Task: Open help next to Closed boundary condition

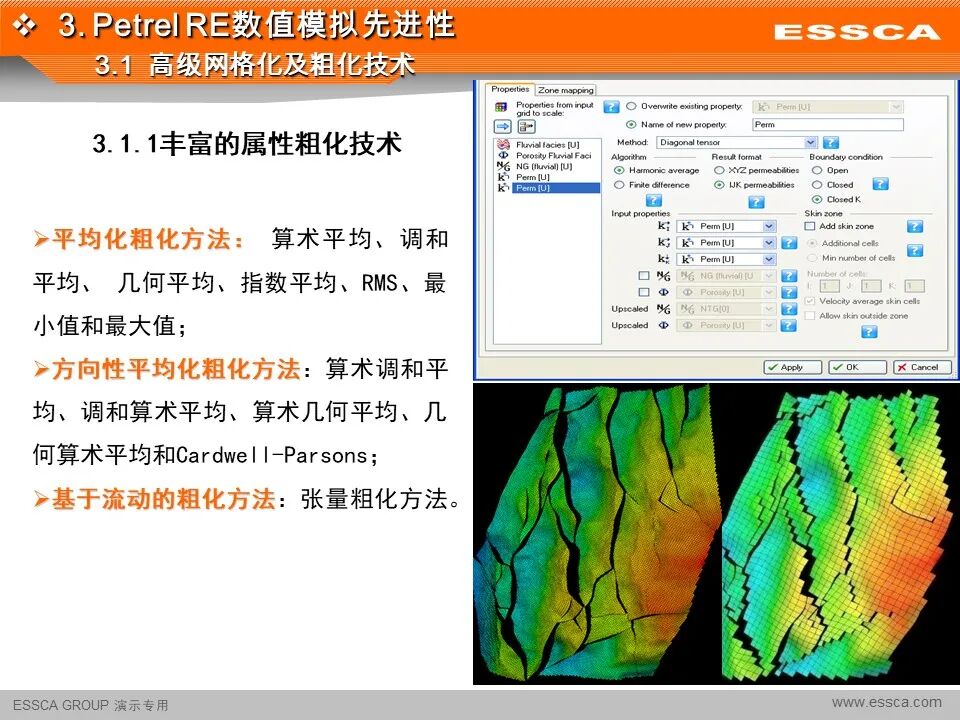Action: click(880, 184)
